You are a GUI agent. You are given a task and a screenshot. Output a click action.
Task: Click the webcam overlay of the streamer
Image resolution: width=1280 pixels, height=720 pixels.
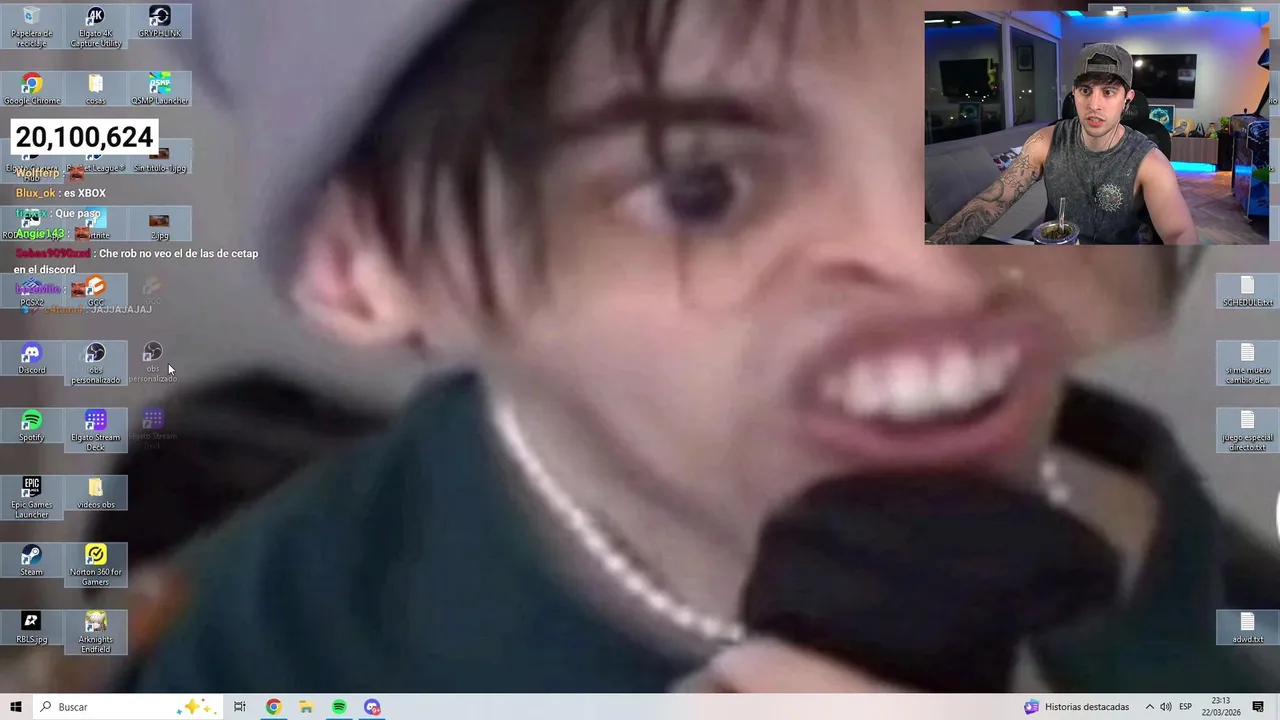[x=1097, y=128]
